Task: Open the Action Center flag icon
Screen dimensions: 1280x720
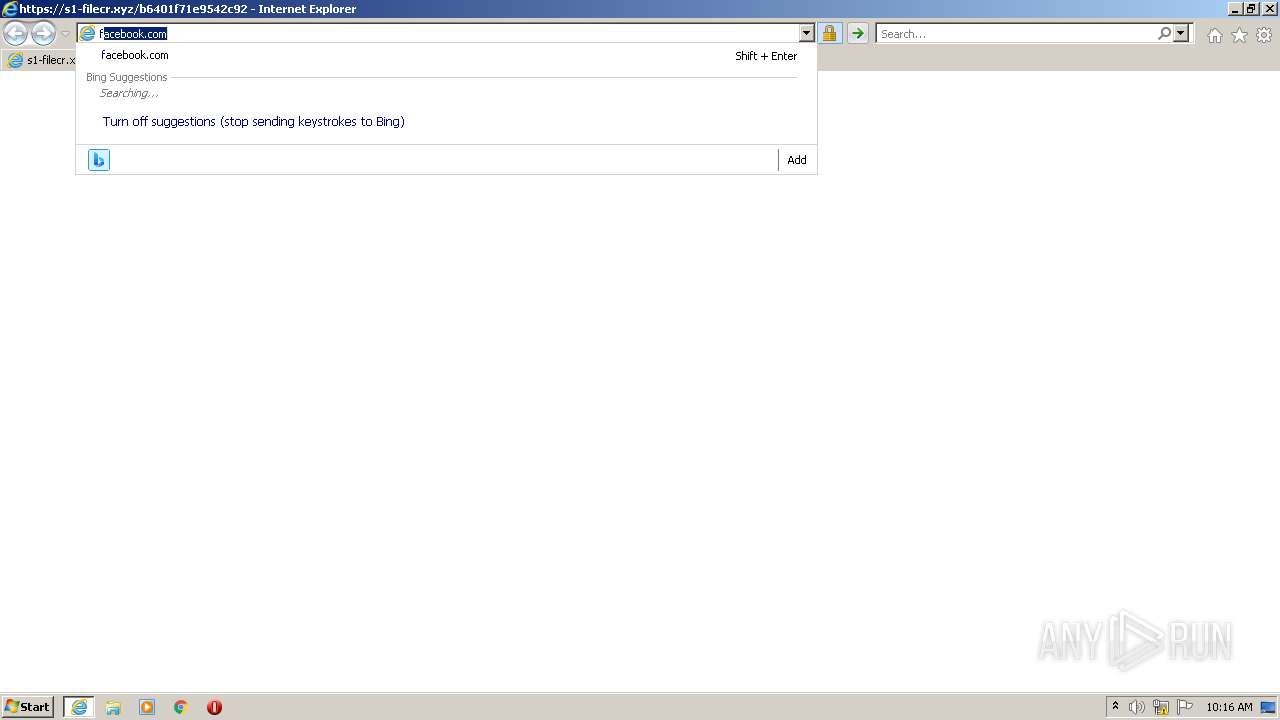Action: click(1185, 707)
